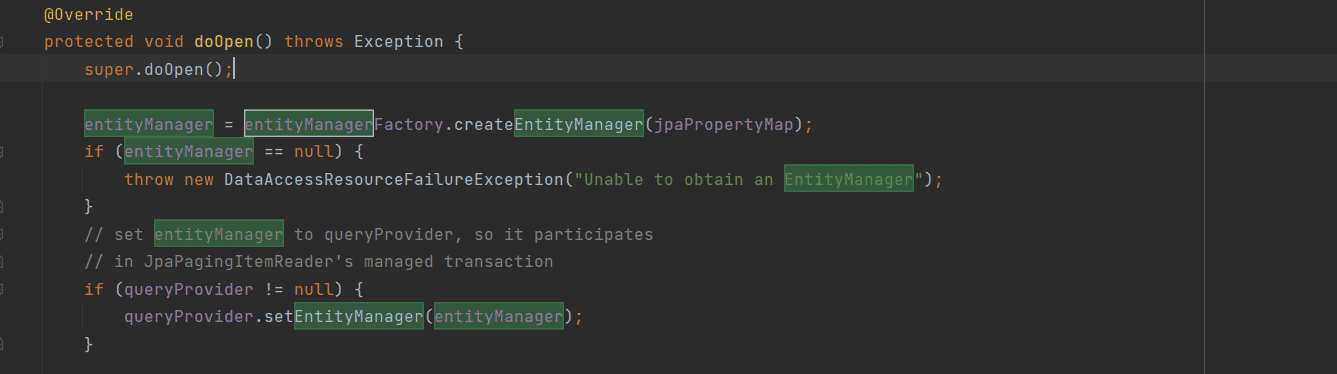This screenshot has height=374, width=1337.
Task: Place cursor after super.doOpen(); statement
Action: [x=233, y=69]
